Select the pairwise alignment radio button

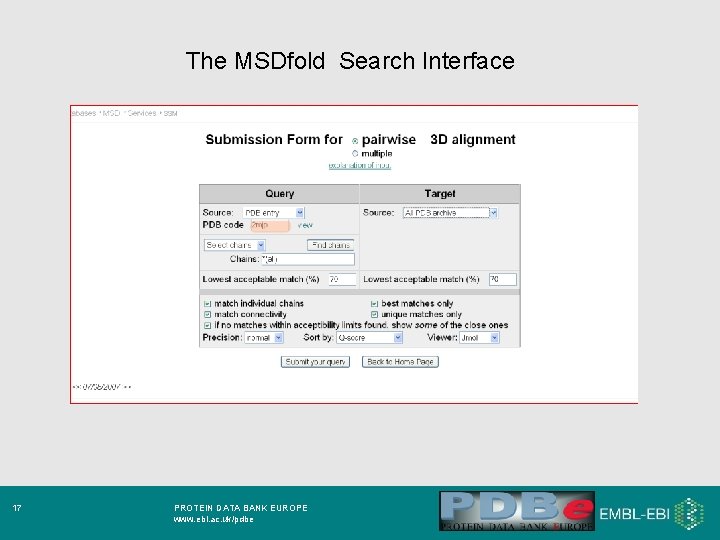355,141
